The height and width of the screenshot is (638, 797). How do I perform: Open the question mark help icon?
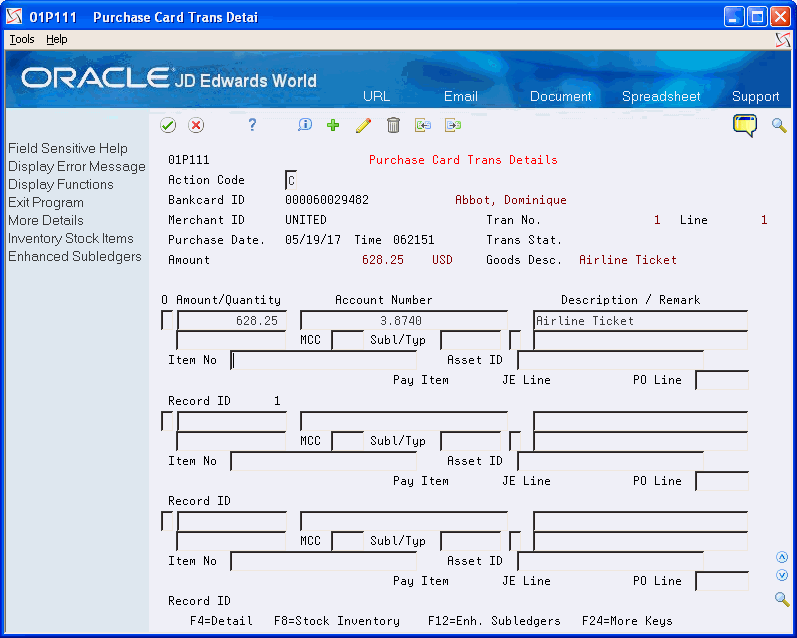(x=252, y=125)
